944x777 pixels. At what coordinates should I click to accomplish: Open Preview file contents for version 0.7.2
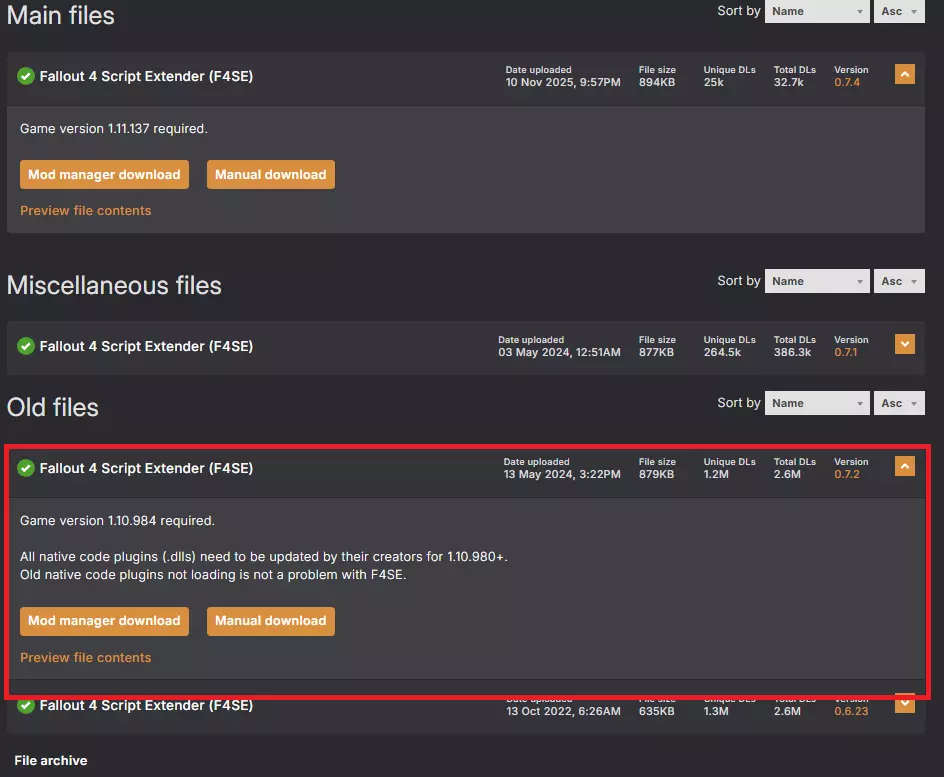tap(86, 658)
